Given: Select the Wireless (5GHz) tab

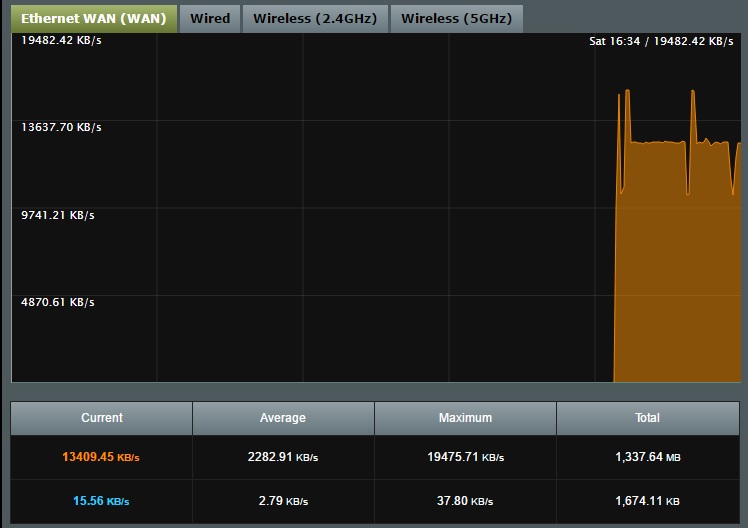Looking at the screenshot, I should pos(456,18).
